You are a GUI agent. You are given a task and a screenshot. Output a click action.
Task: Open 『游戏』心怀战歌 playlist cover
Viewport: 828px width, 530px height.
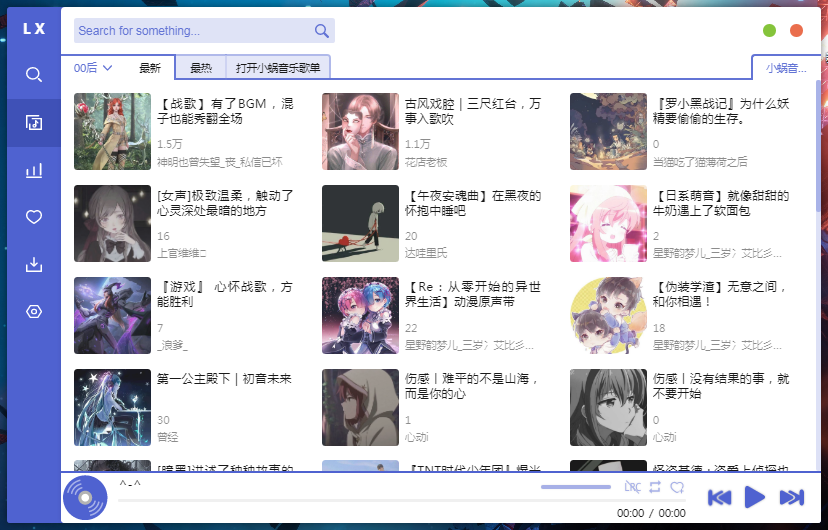(x=112, y=315)
